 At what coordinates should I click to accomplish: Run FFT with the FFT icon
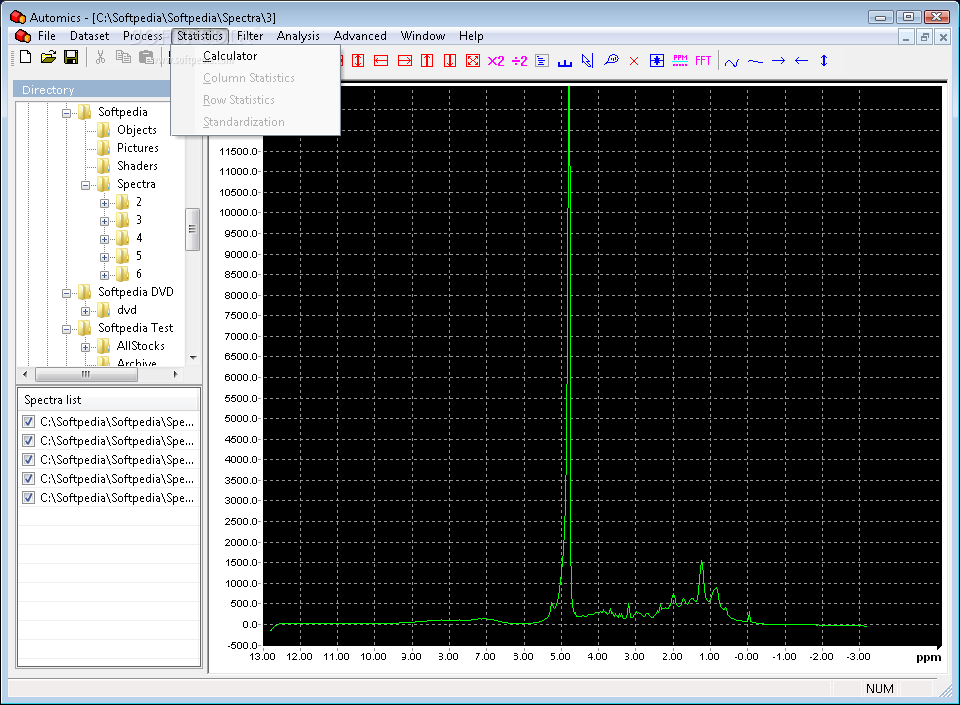coord(703,60)
